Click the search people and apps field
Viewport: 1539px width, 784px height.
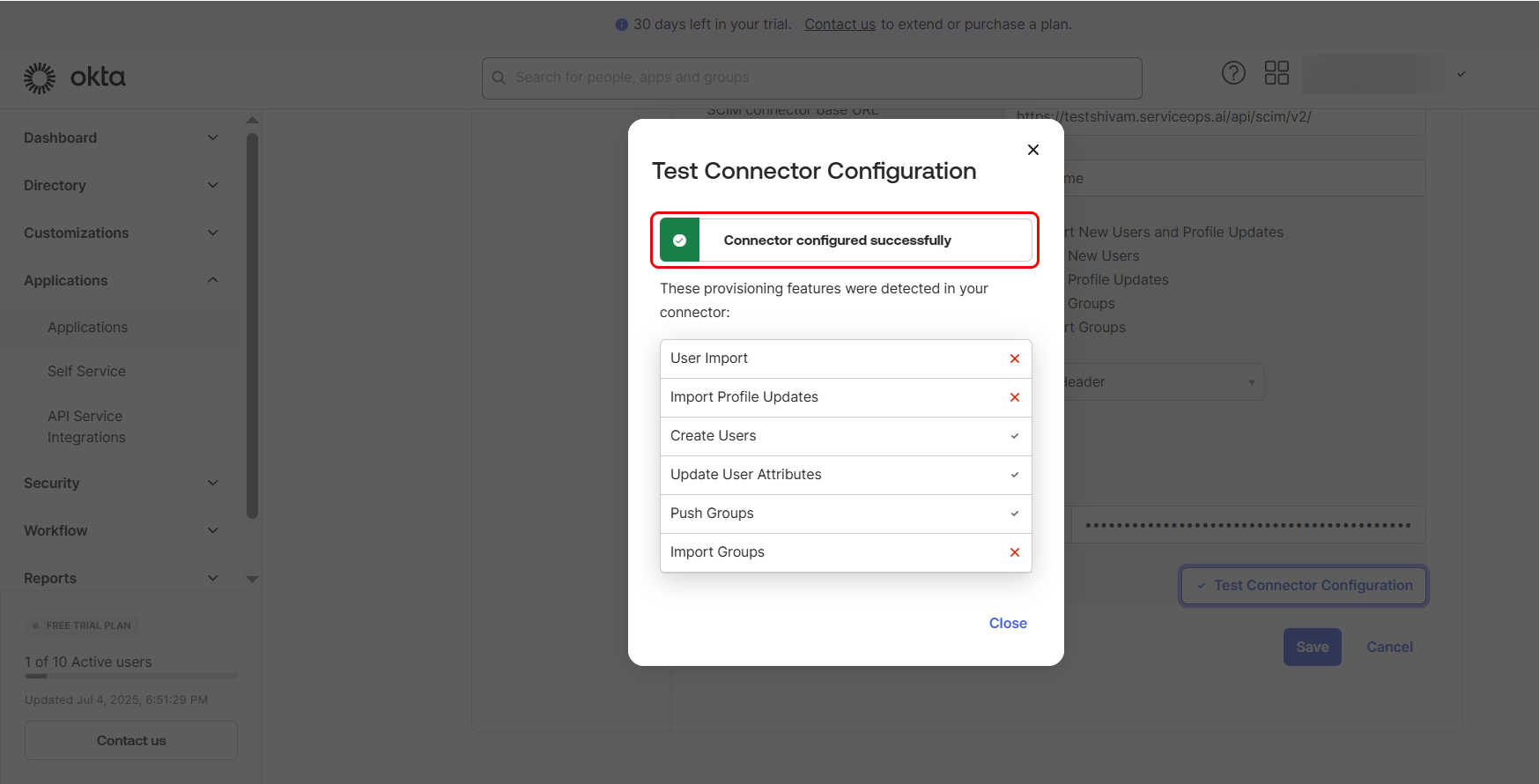coord(812,78)
